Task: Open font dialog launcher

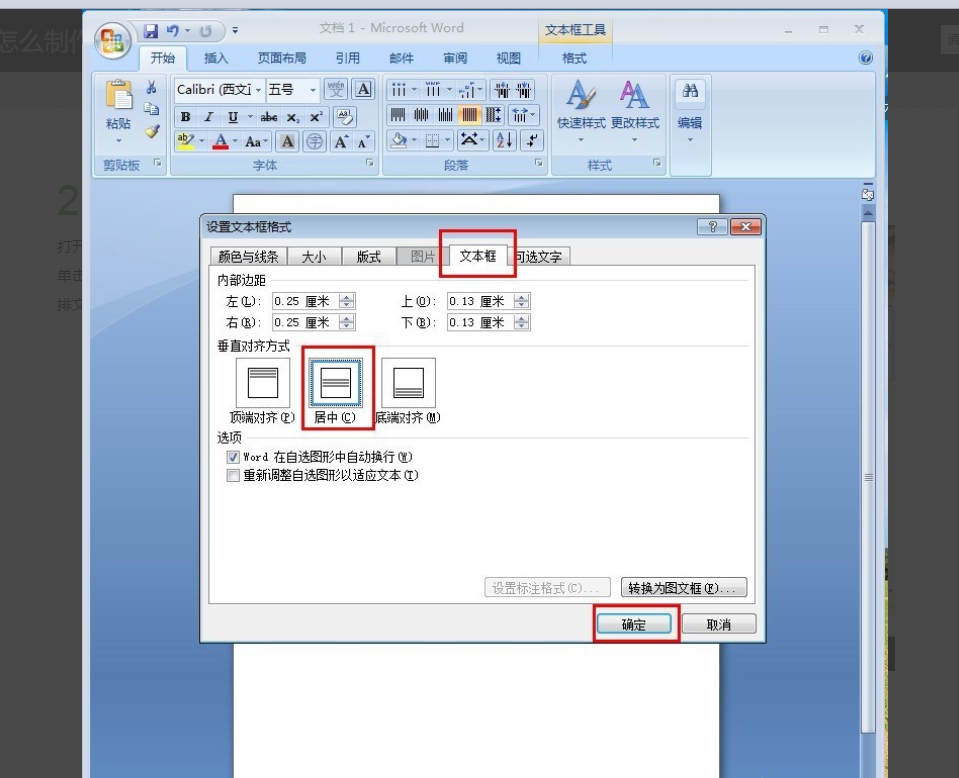Action: tap(369, 163)
